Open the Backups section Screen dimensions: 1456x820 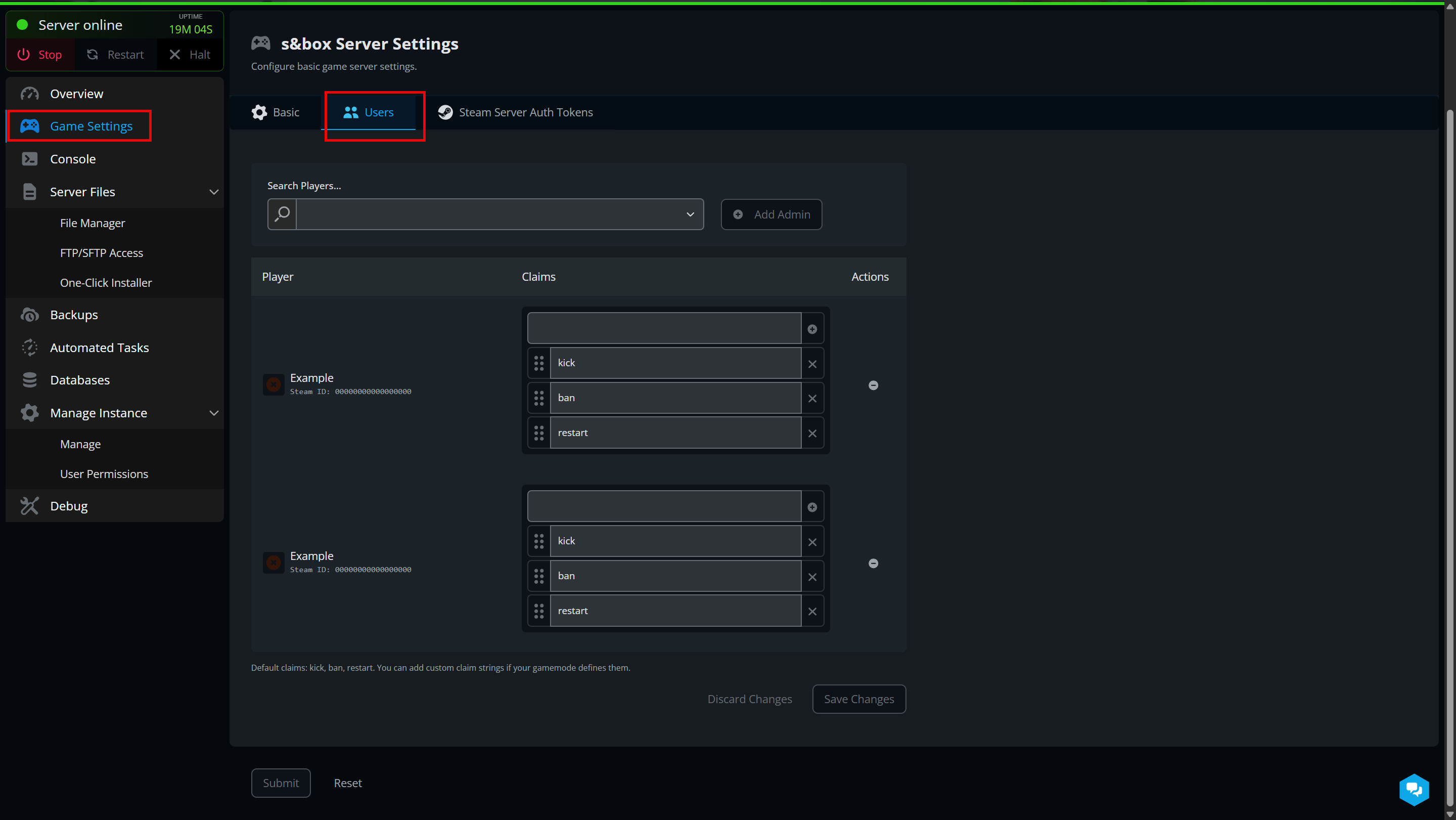pyautogui.click(x=74, y=315)
